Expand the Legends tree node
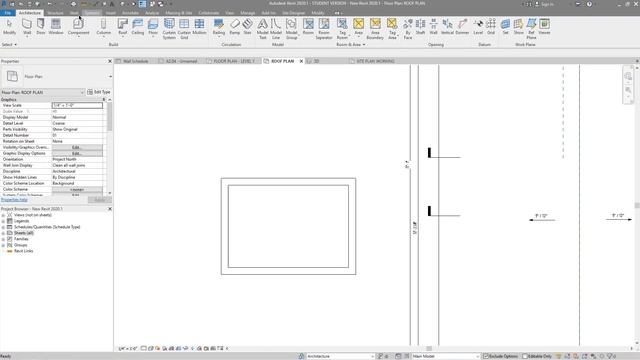This screenshot has height=360, width=640. [3, 221]
